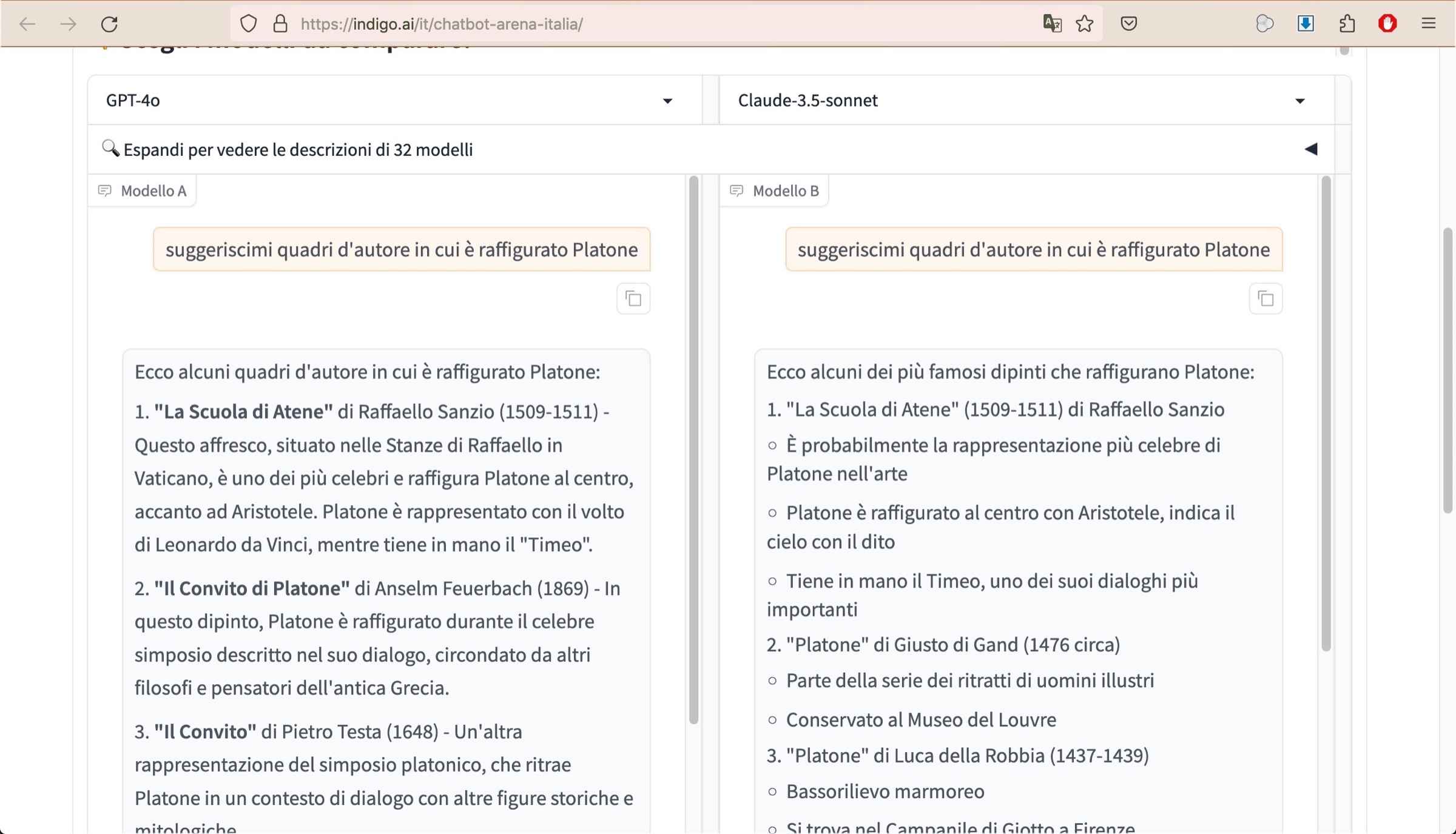This screenshot has width=1456, height=834.
Task: Click the browser reload page icon
Action: pos(109,24)
